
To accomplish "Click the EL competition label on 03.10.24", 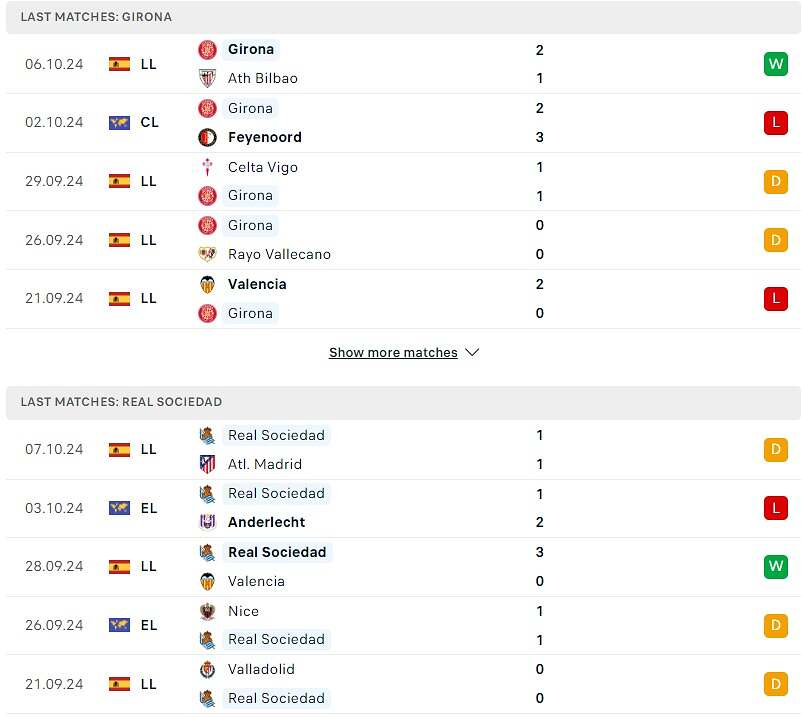I will pyautogui.click(x=149, y=508).
